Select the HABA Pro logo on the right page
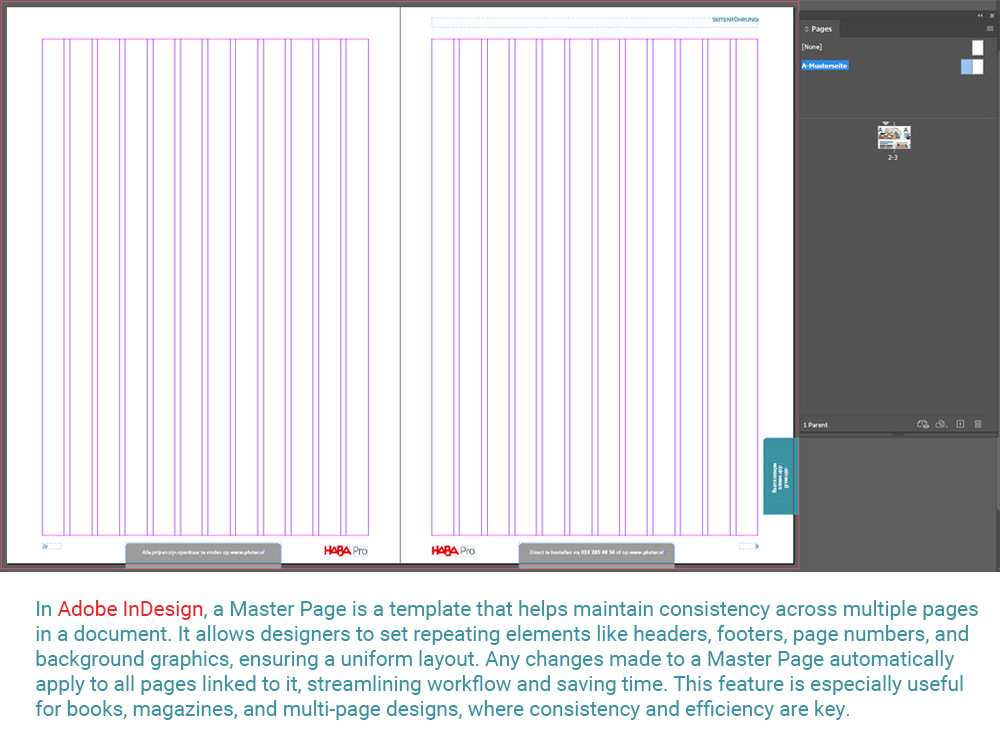 tap(453, 550)
